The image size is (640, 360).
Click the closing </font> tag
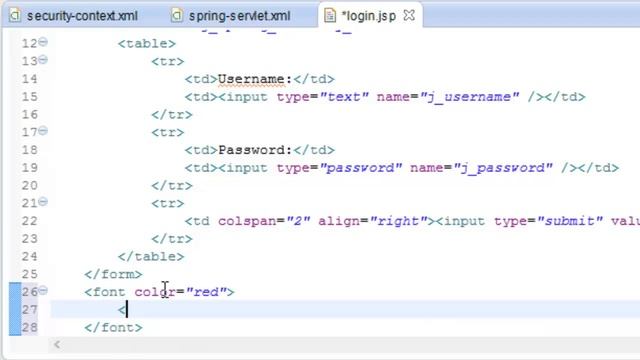point(113,328)
